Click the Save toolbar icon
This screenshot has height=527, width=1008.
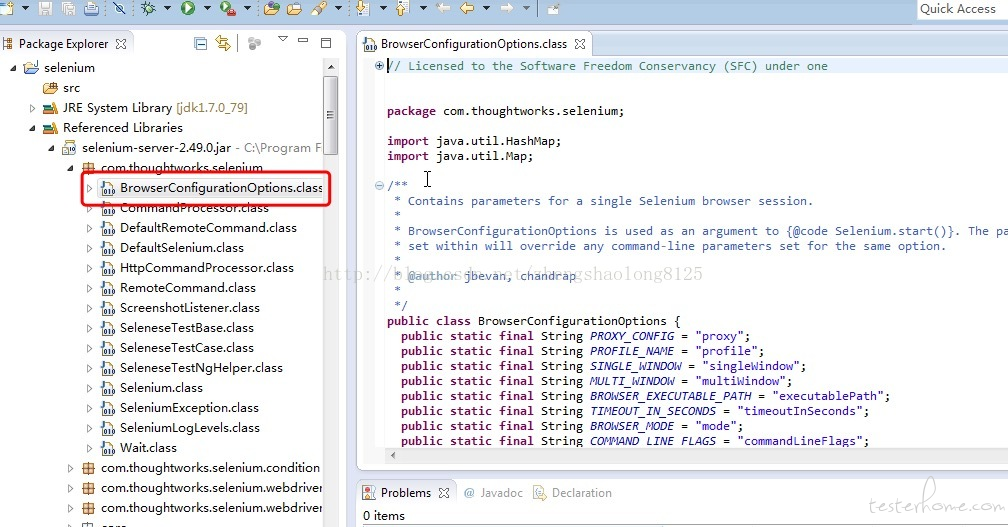tap(45, 8)
